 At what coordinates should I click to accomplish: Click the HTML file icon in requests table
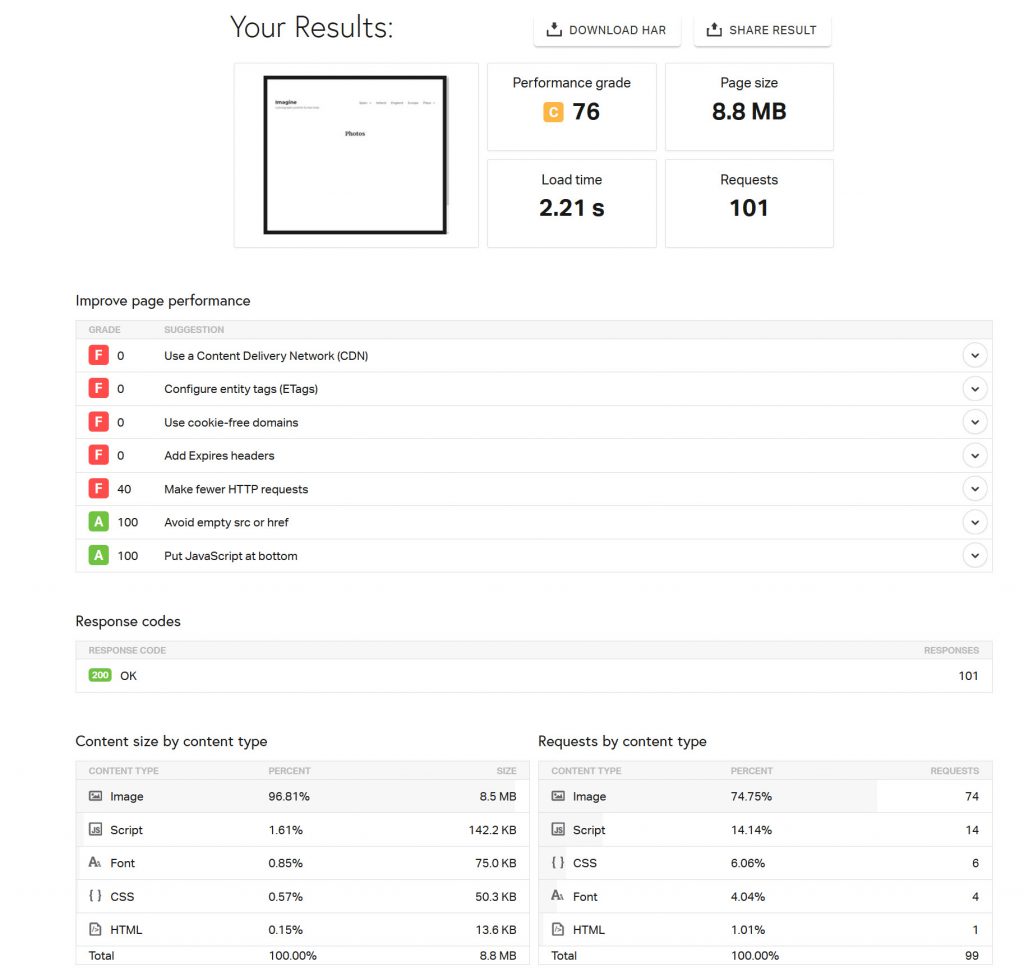558,929
